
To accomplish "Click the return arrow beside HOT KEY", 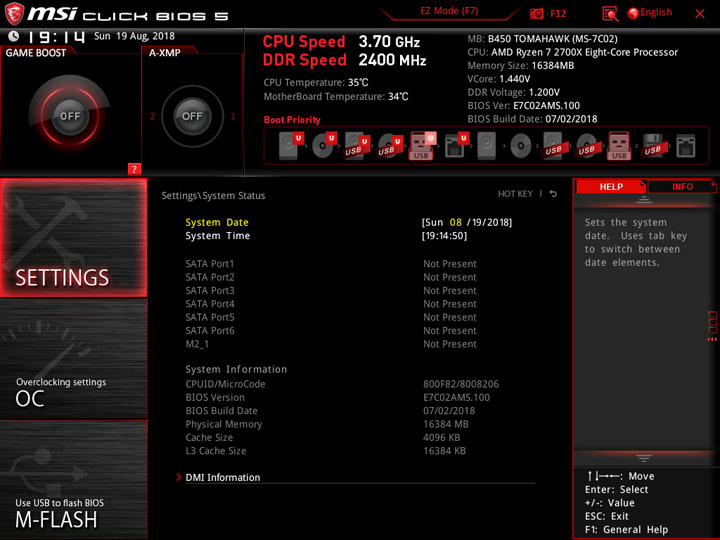I will click(x=553, y=194).
